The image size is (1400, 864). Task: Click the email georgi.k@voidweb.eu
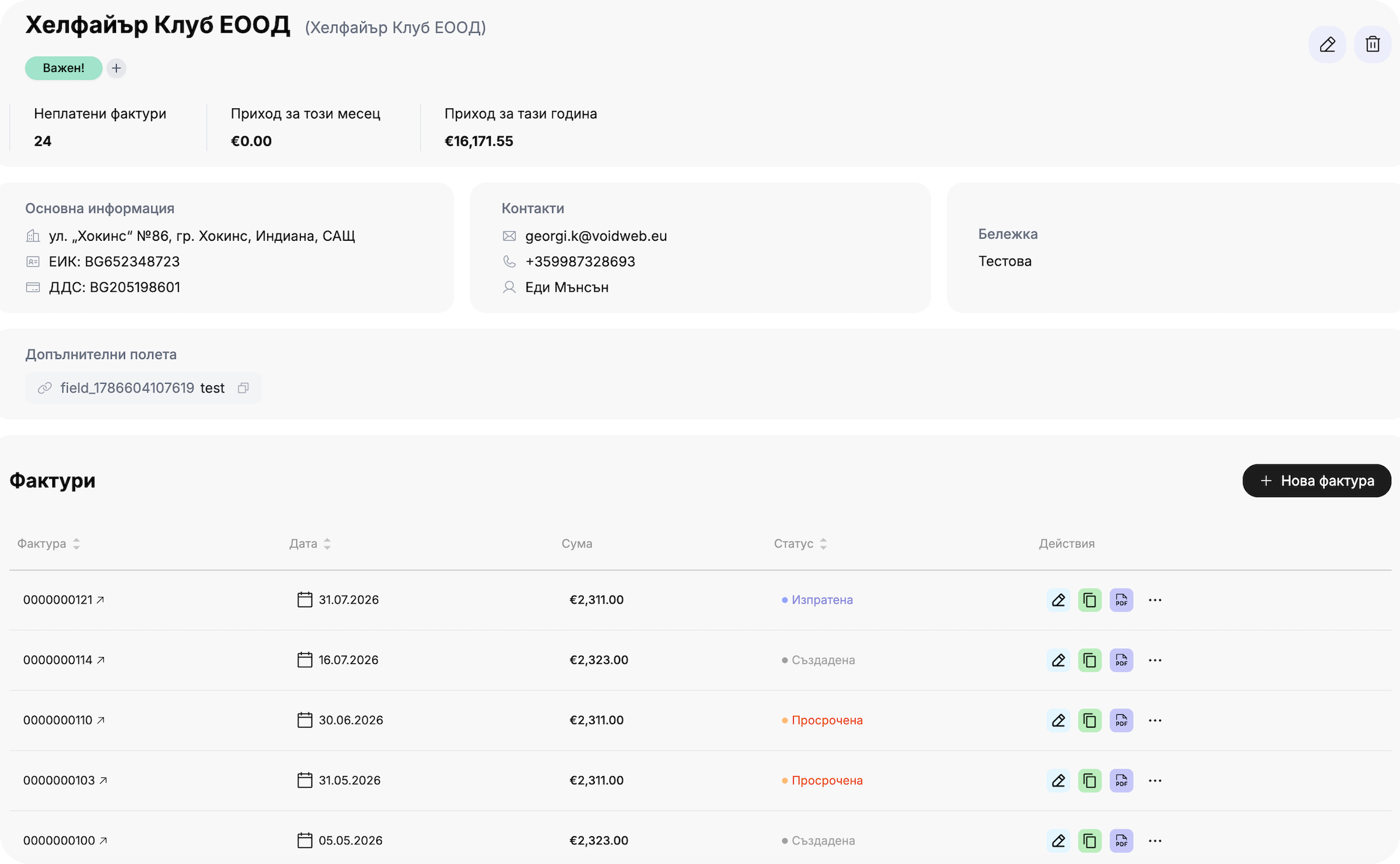click(596, 236)
